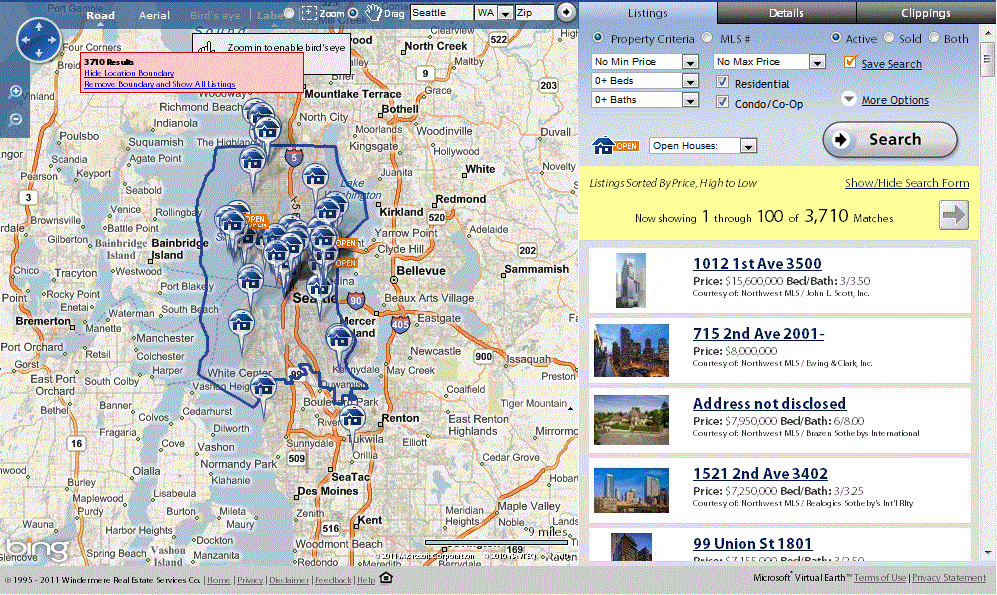Screen dimensions: 997x595
Task: Click the house marker near White Center
Action: [263, 389]
